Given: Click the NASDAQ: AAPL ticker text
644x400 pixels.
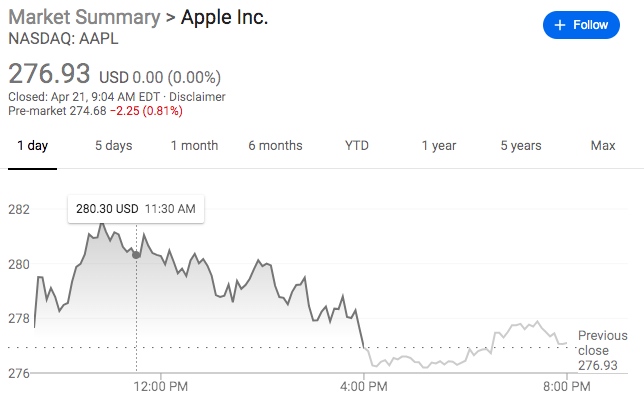Looking at the screenshot, I should point(51,40).
